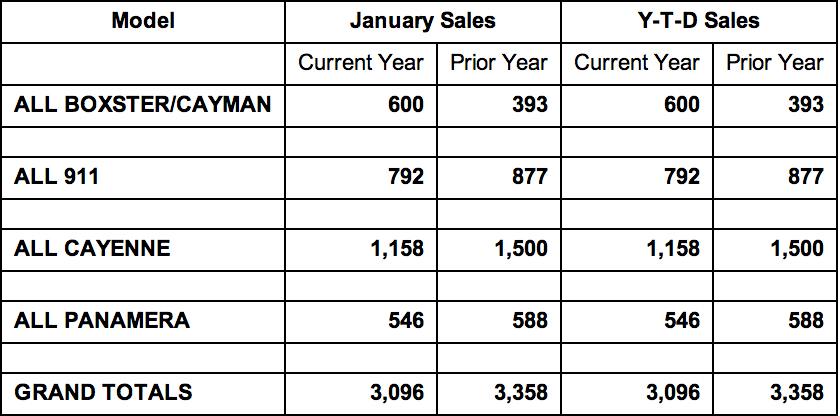Select 911 Y-T-D current year value 792
Screen dimensions: 840x416
point(682,177)
